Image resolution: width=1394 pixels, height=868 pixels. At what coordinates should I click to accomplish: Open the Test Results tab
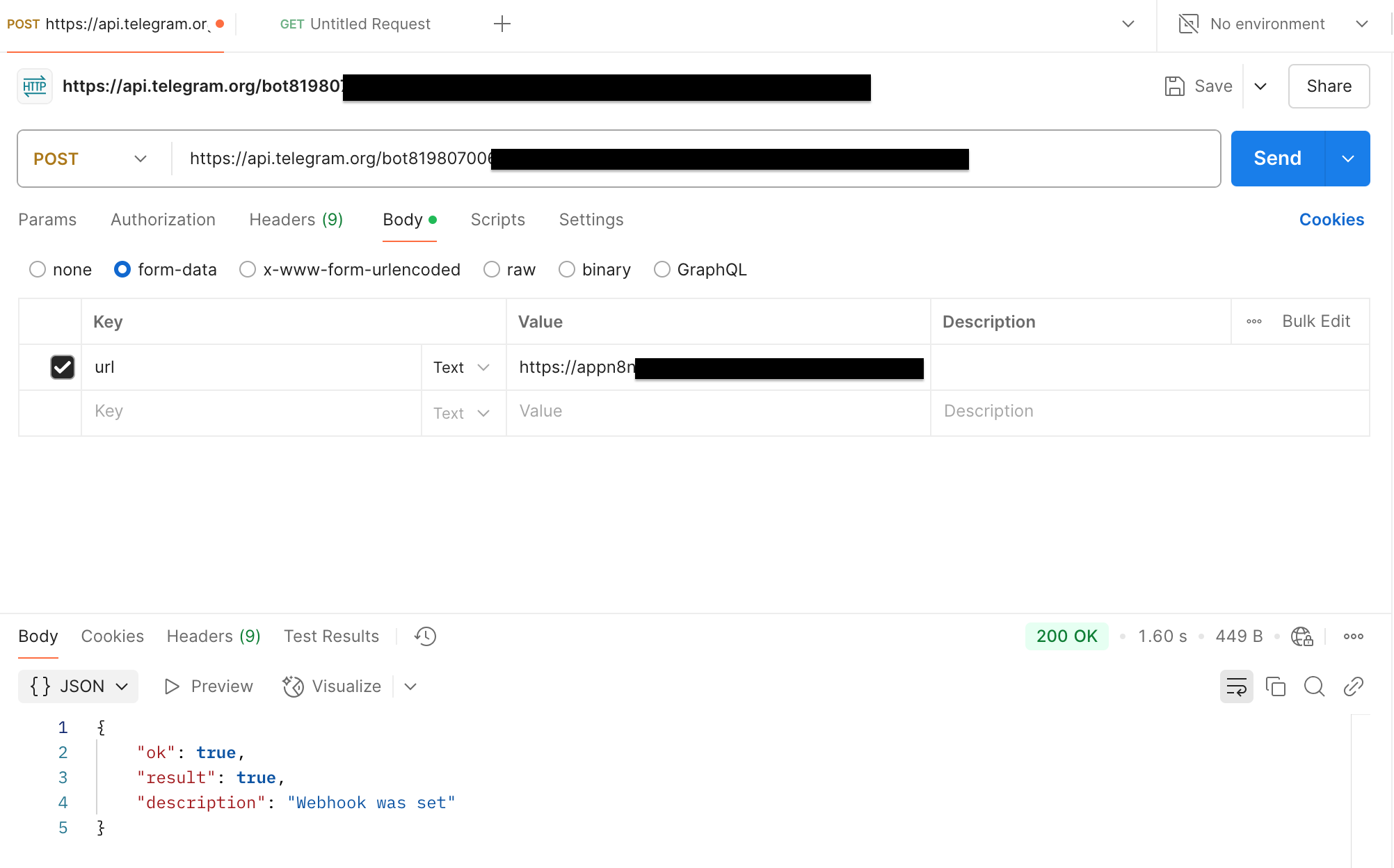click(332, 636)
